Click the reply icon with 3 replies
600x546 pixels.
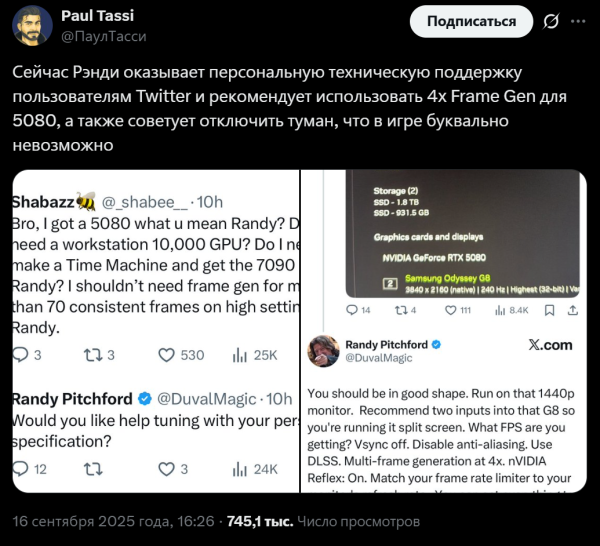(x=20, y=355)
